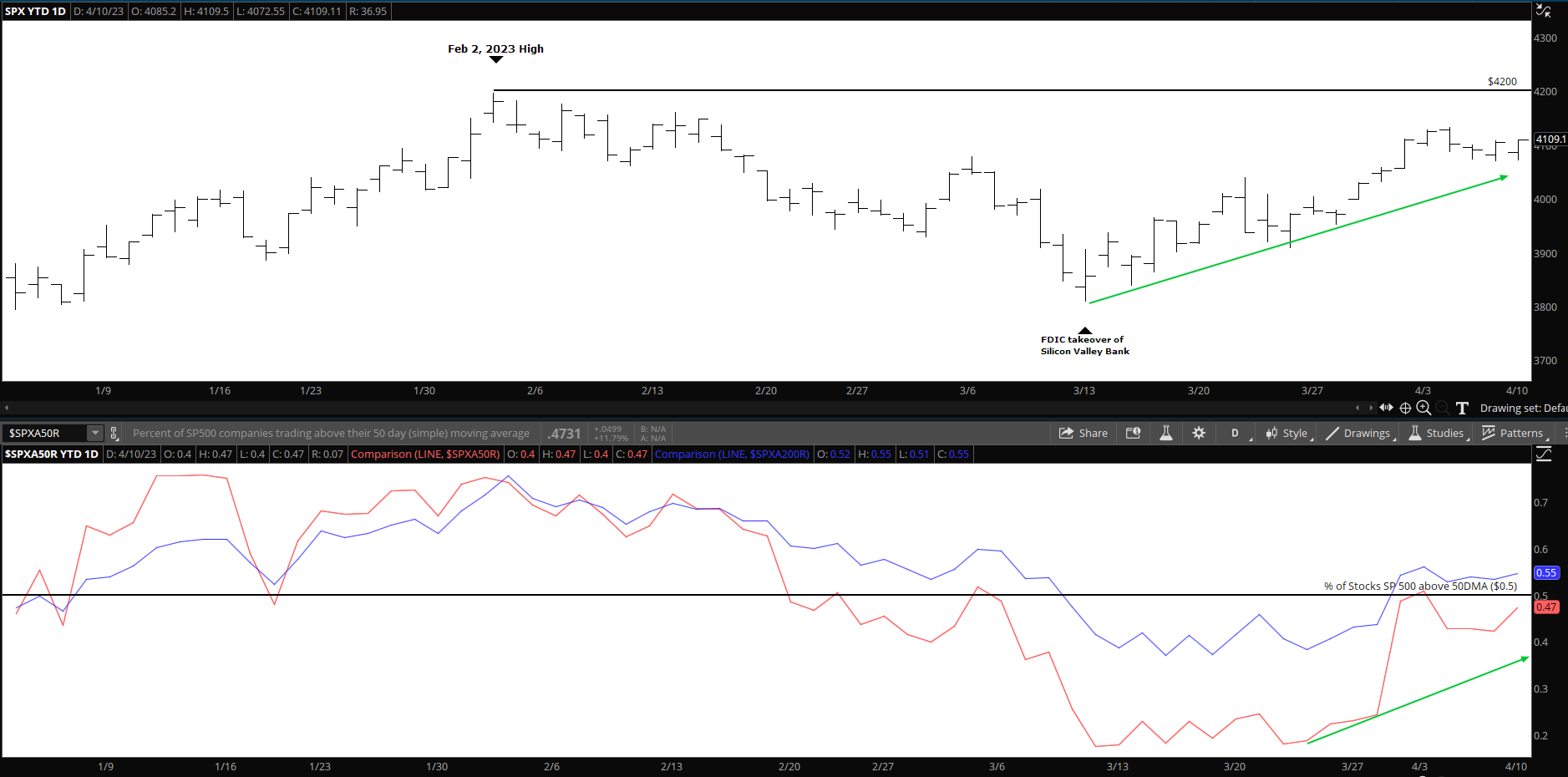
Task: Click small scroll left arrow near zoom tools
Action: tap(1357, 408)
